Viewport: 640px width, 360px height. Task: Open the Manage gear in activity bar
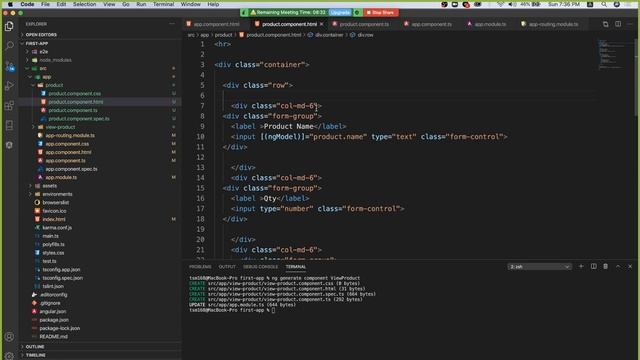click(9, 356)
